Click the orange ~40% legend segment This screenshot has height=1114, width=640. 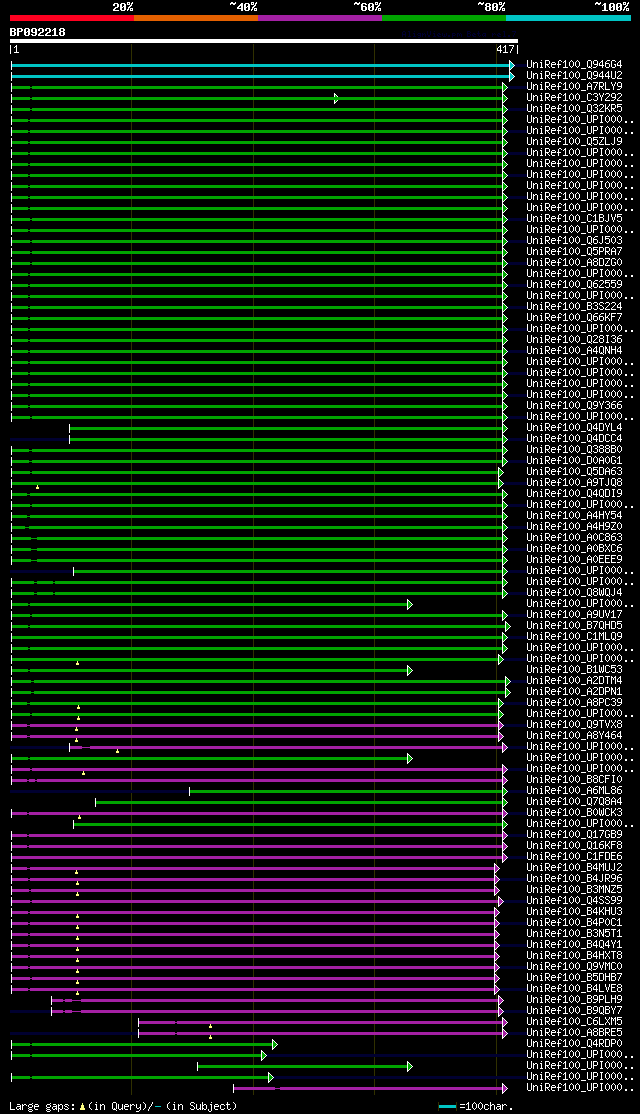click(x=196, y=17)
